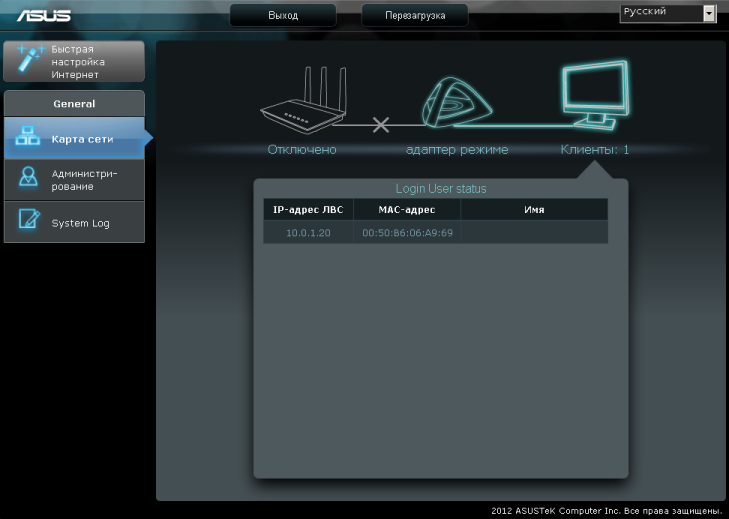Select the 10.0.1.20 IP cell
The height and width of the screenshot is (519, 729).
308,233
